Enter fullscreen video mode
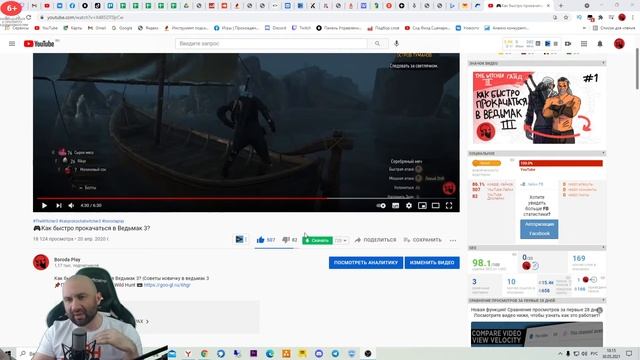The height and width of the screenshot is (360, 640). point(449,206)
